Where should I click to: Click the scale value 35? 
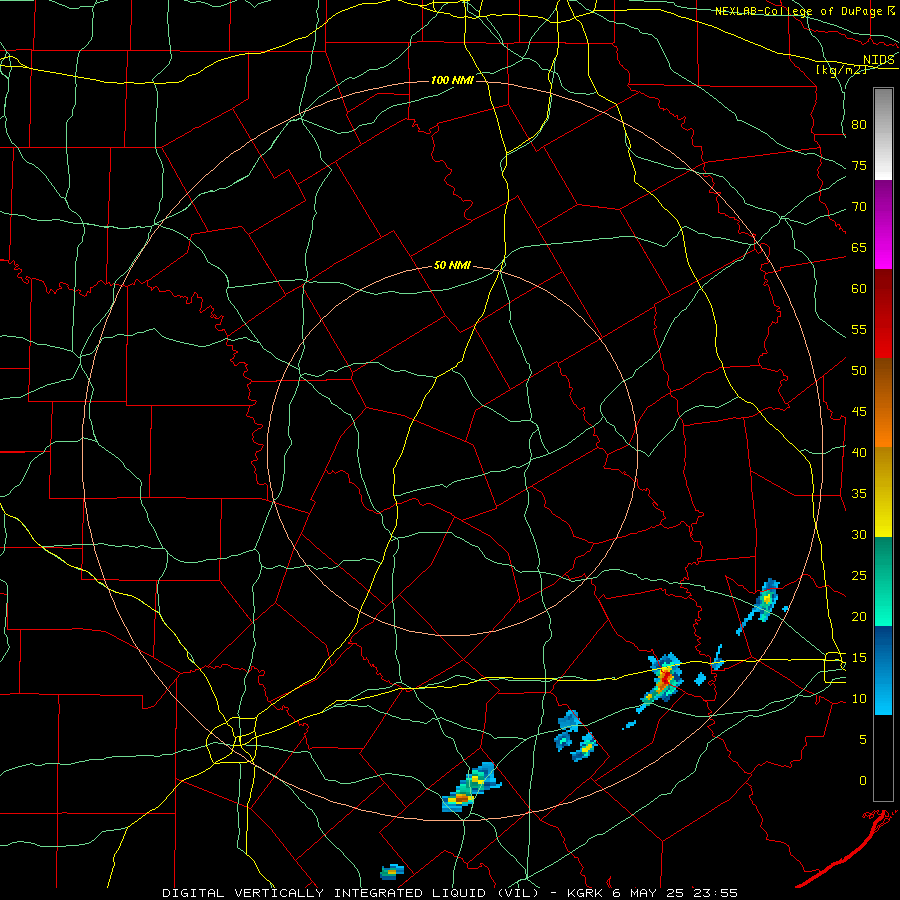(859, 494)
